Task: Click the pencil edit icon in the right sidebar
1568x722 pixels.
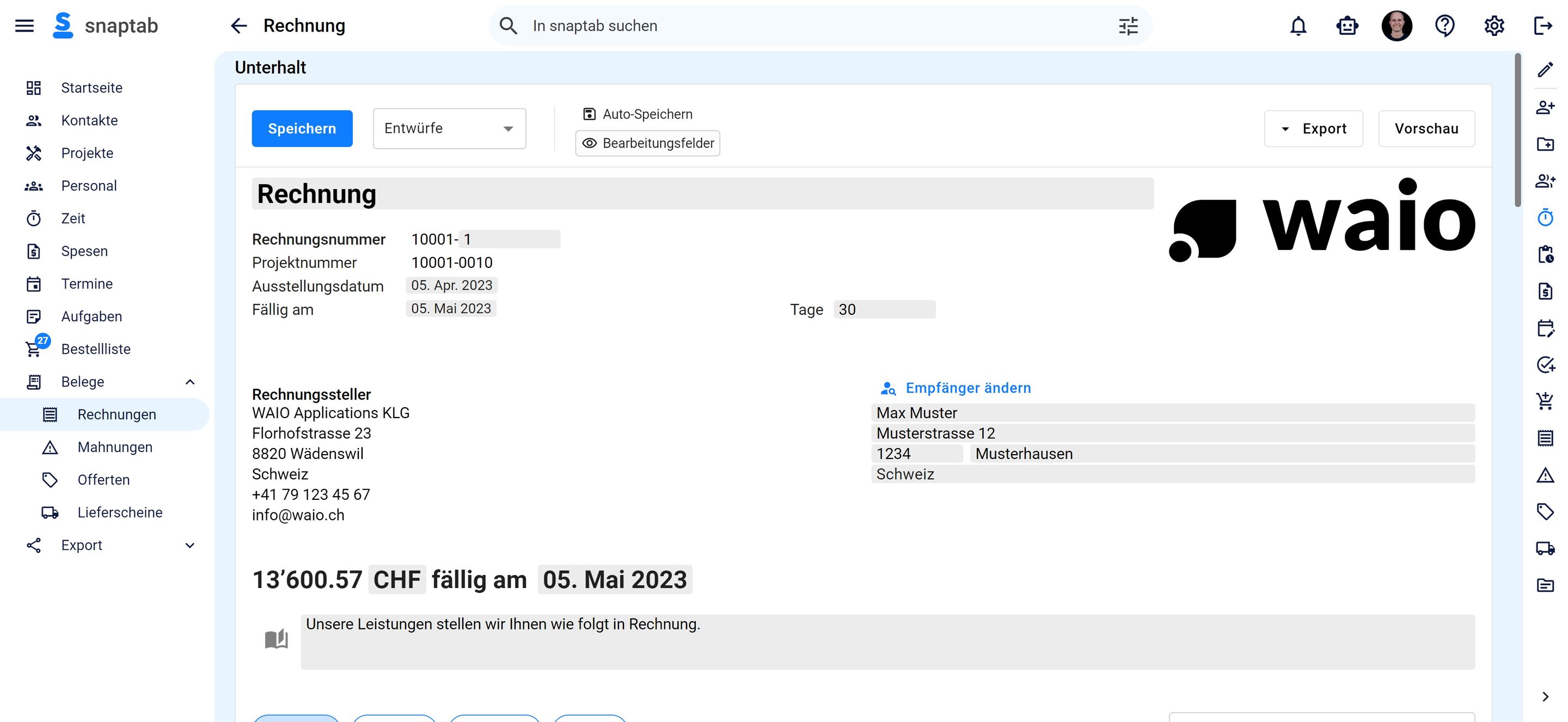Action: coord(1545,70)
